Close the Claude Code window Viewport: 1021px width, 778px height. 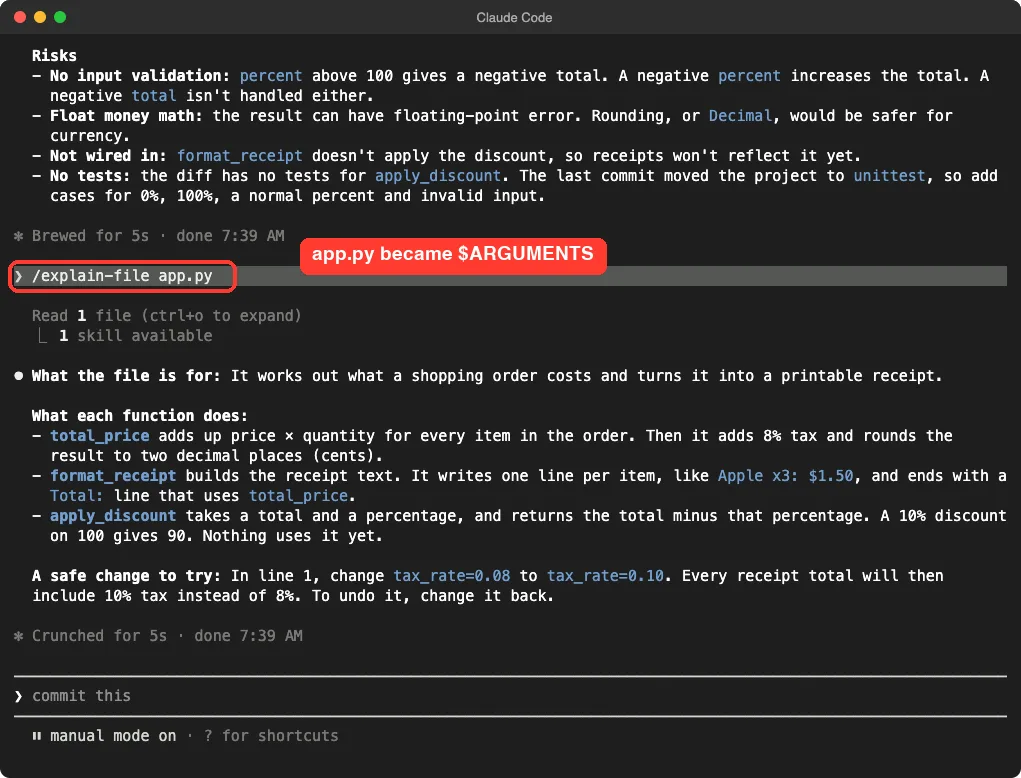click(x=20, y=17)
